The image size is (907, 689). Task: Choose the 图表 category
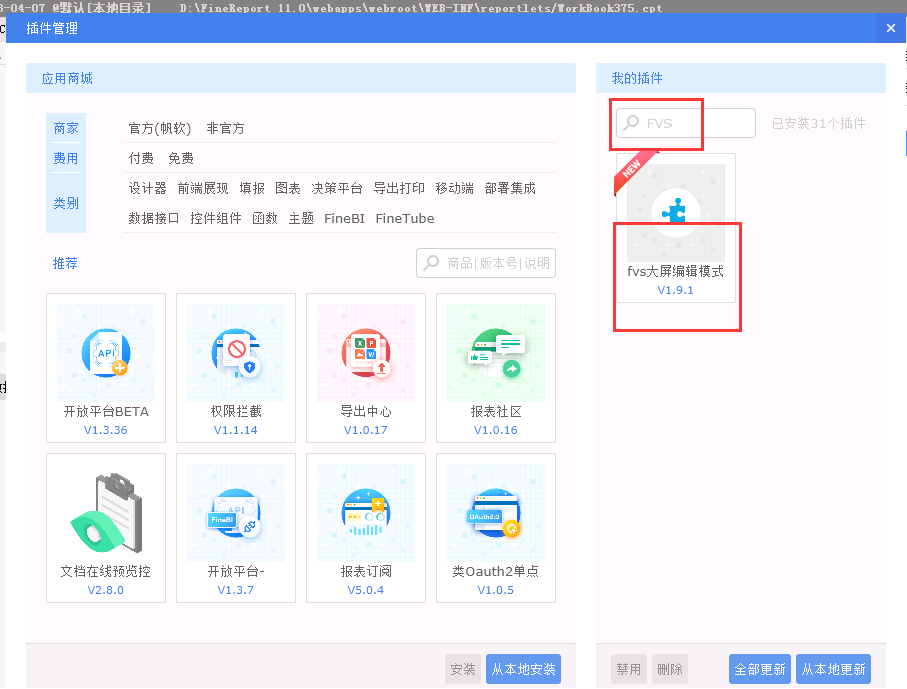[x=288, y=188]
